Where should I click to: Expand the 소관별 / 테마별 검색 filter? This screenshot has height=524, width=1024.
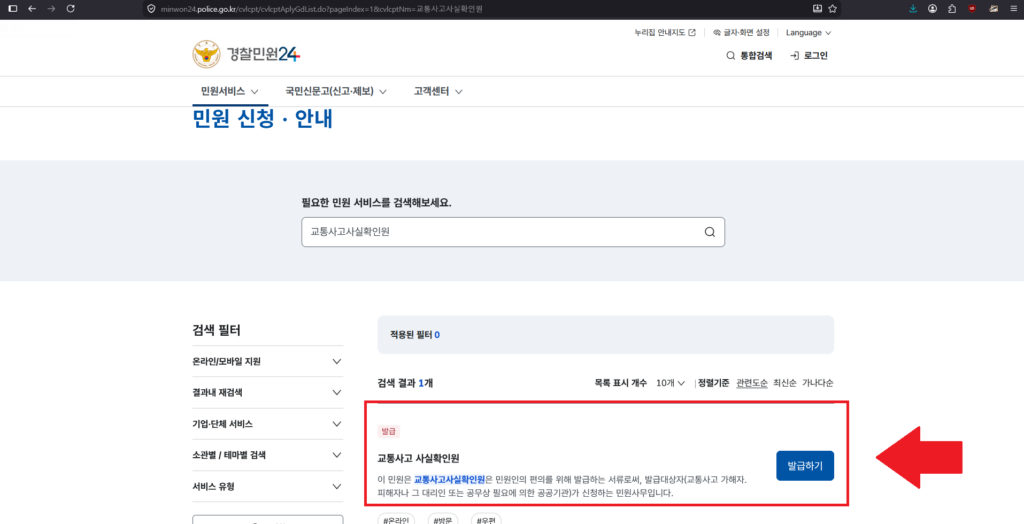pyautogui.click(x=267, y=455)
